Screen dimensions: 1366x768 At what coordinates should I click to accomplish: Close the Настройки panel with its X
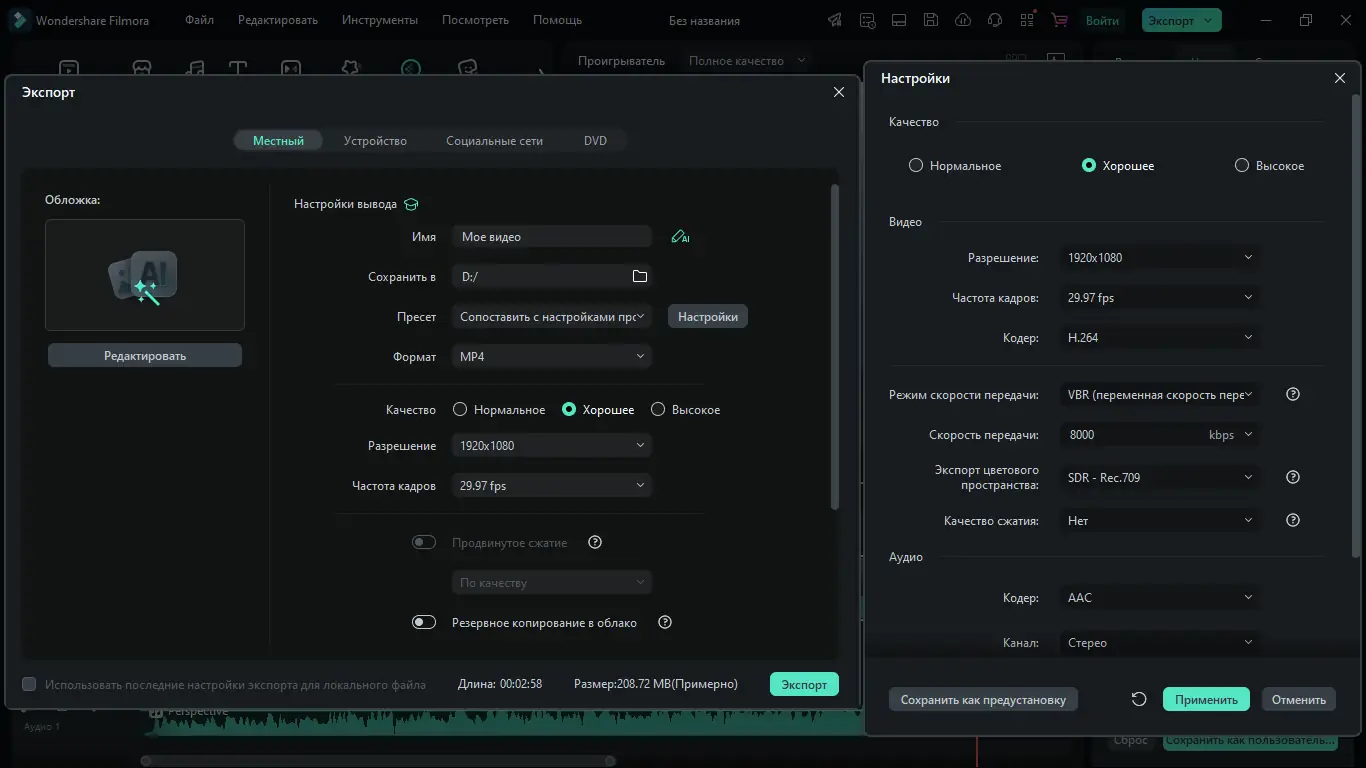pos(1340,78)
